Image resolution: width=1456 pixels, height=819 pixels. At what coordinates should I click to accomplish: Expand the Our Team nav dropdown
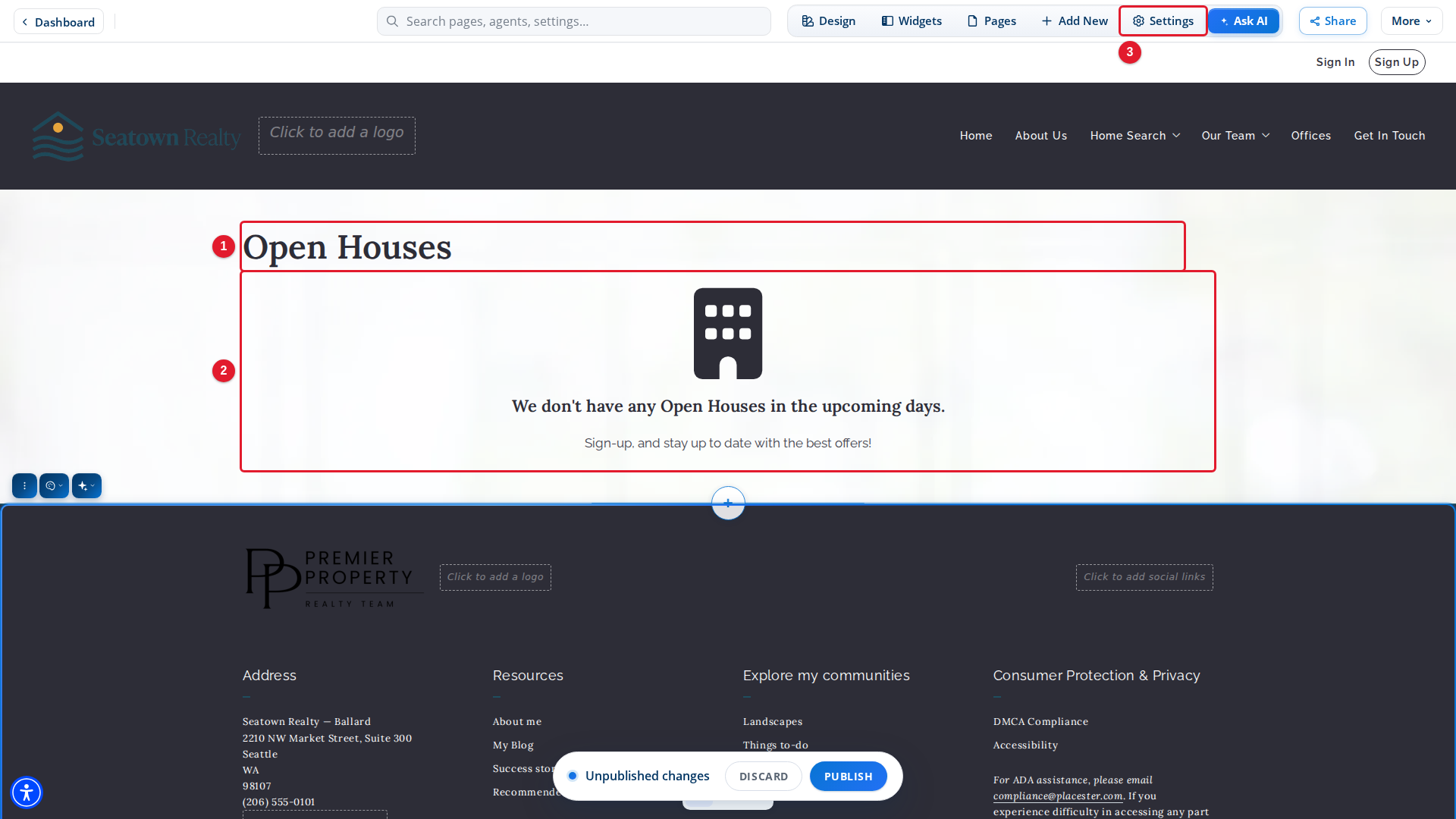1235,136
